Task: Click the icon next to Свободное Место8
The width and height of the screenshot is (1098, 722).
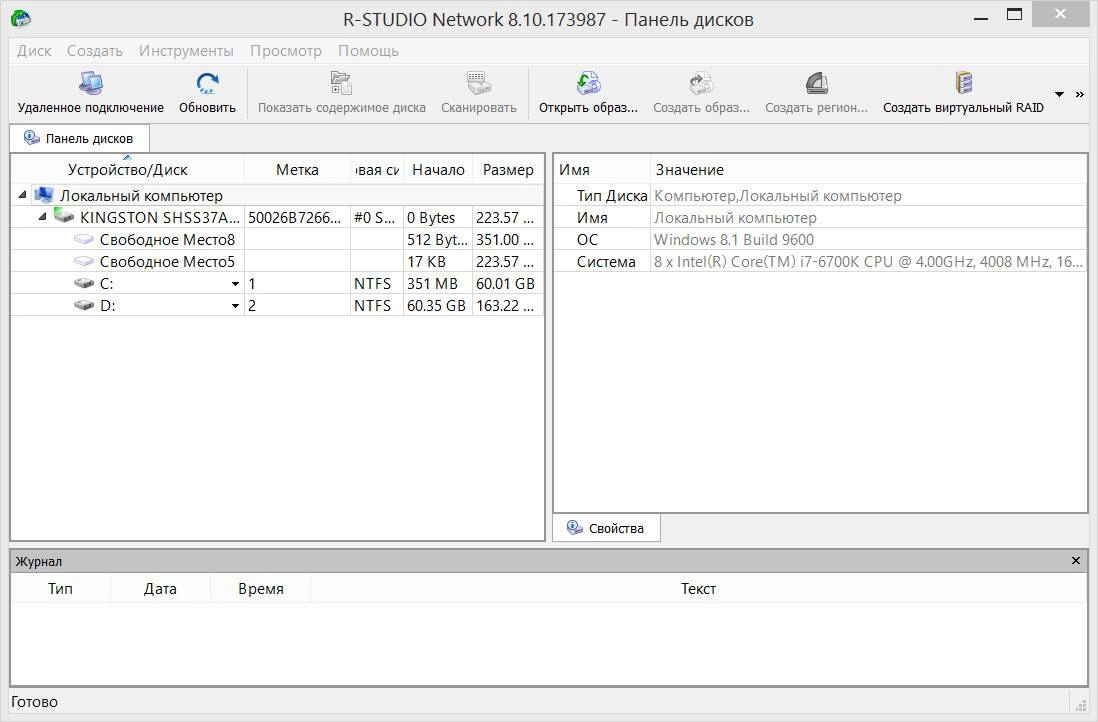Action: point(83,239)
